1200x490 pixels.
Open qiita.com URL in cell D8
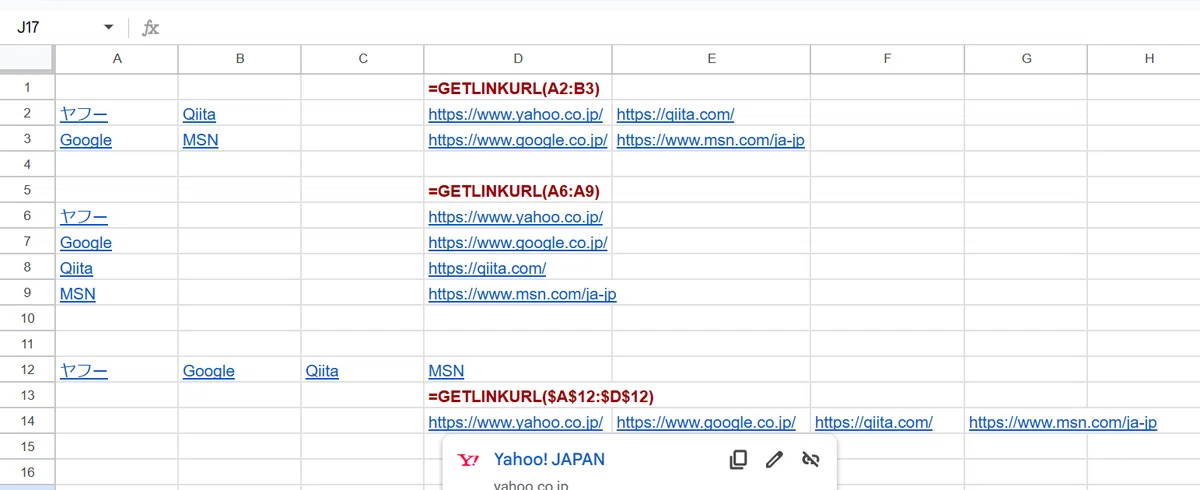[487, 268]
